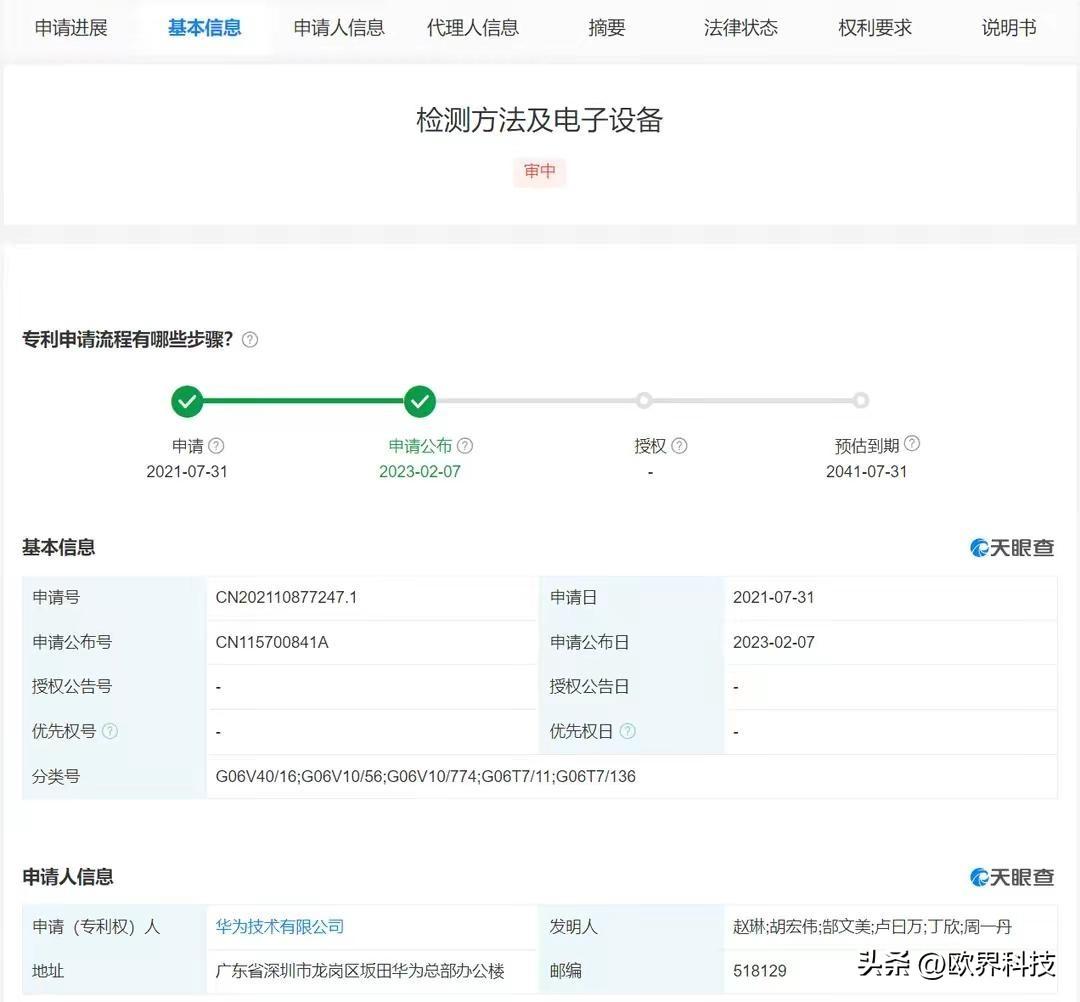Click the help icon beside 授权 step

coord(679,446)
